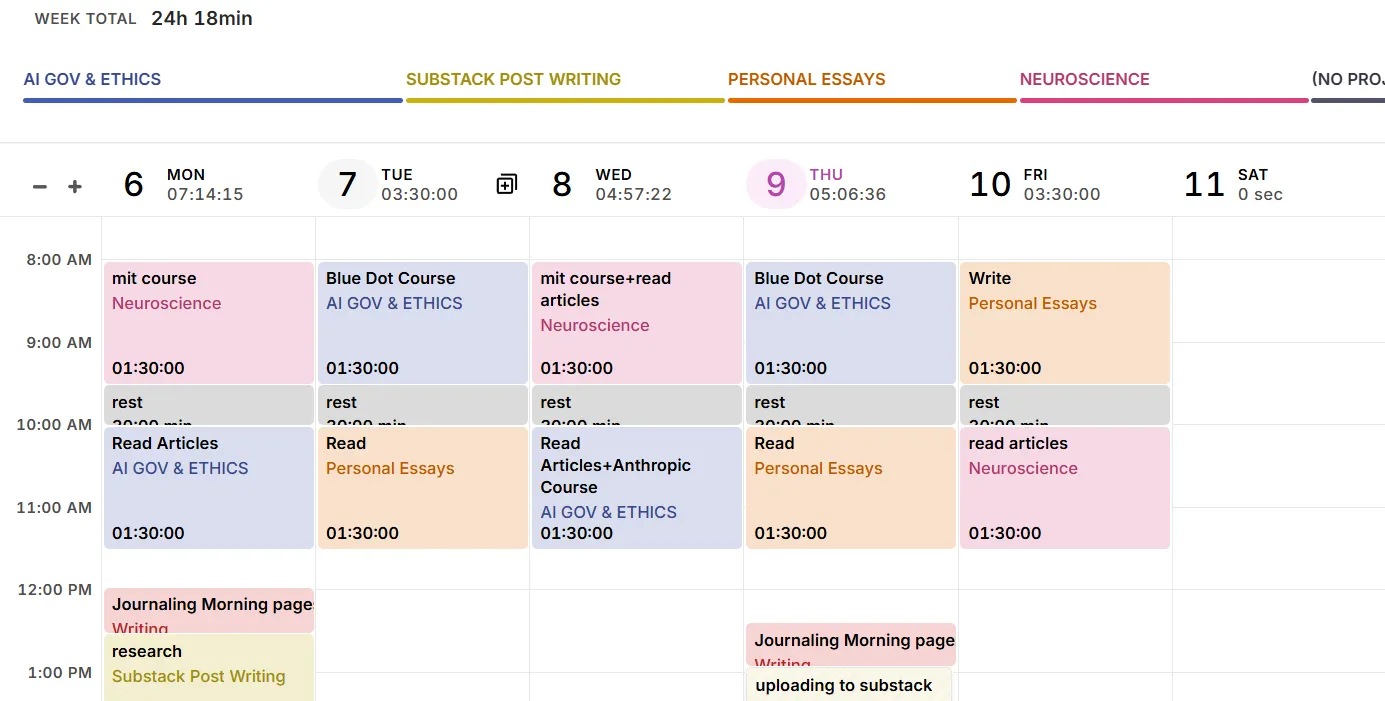Zoom in calendar with plus icon

[75, 187]
